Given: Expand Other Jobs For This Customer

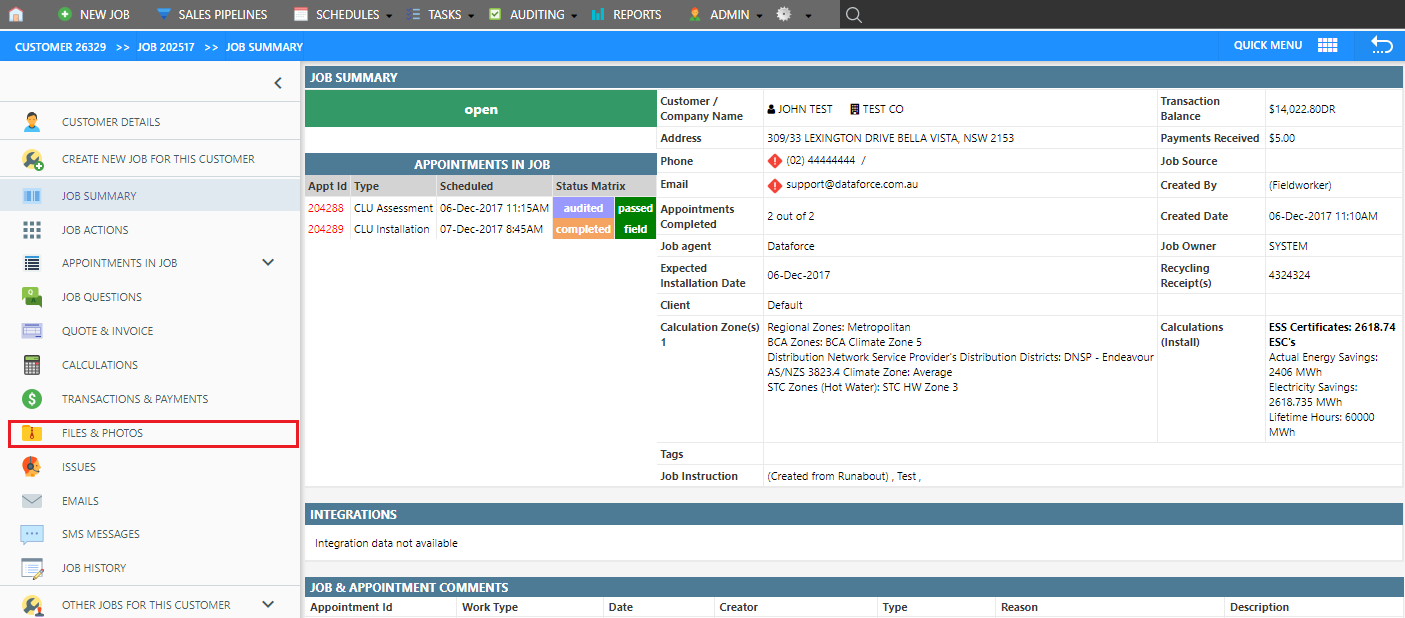Looking at the screenshot, I should click(268, 604).
